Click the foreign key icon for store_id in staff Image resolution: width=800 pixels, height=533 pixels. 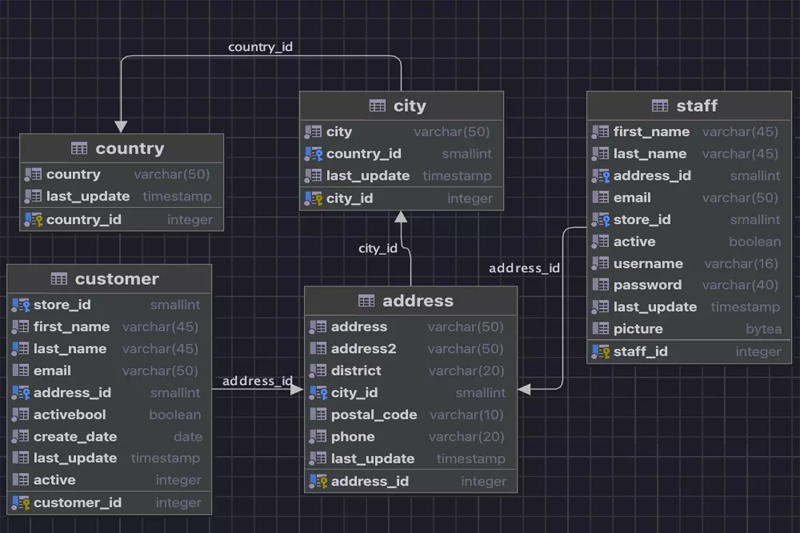click(x=600, y=220)
